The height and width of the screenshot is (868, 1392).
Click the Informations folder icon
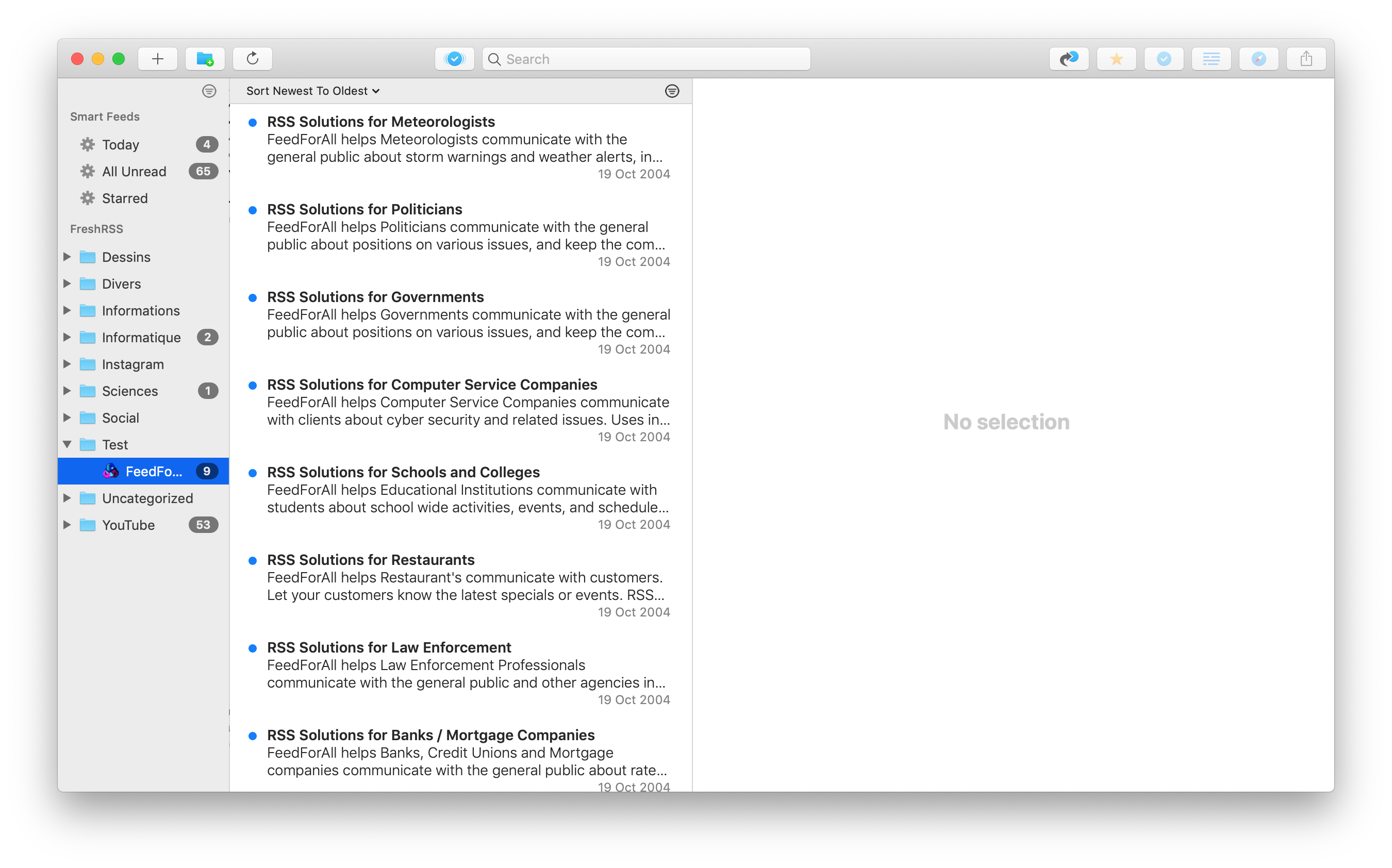click(87, 310)
